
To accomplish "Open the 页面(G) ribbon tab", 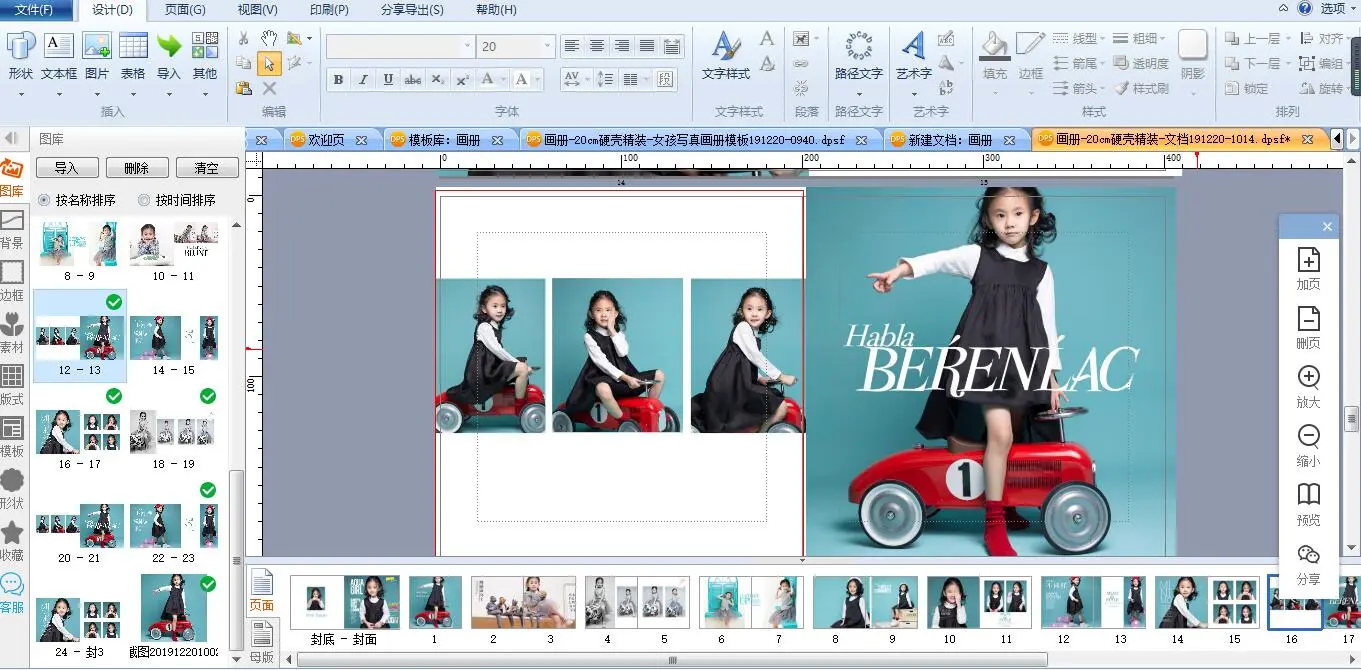I will pyautogui.click(x=185, y=10).
